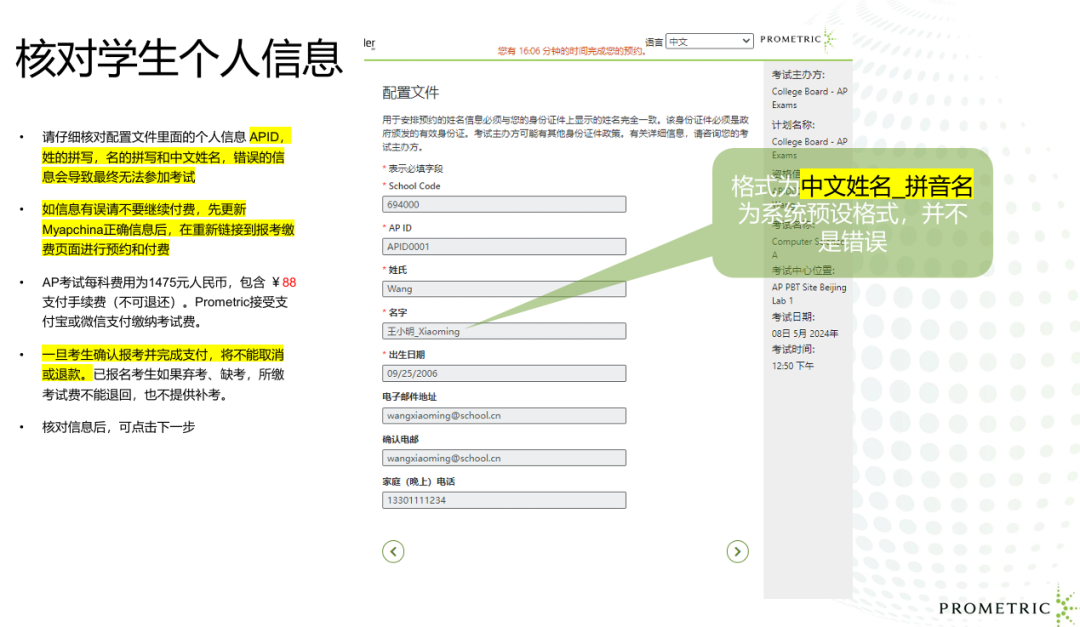Viewport: 1080px width, 627px height.
Task: Click the 确认电邮 input field
Action: click(504, 458)
